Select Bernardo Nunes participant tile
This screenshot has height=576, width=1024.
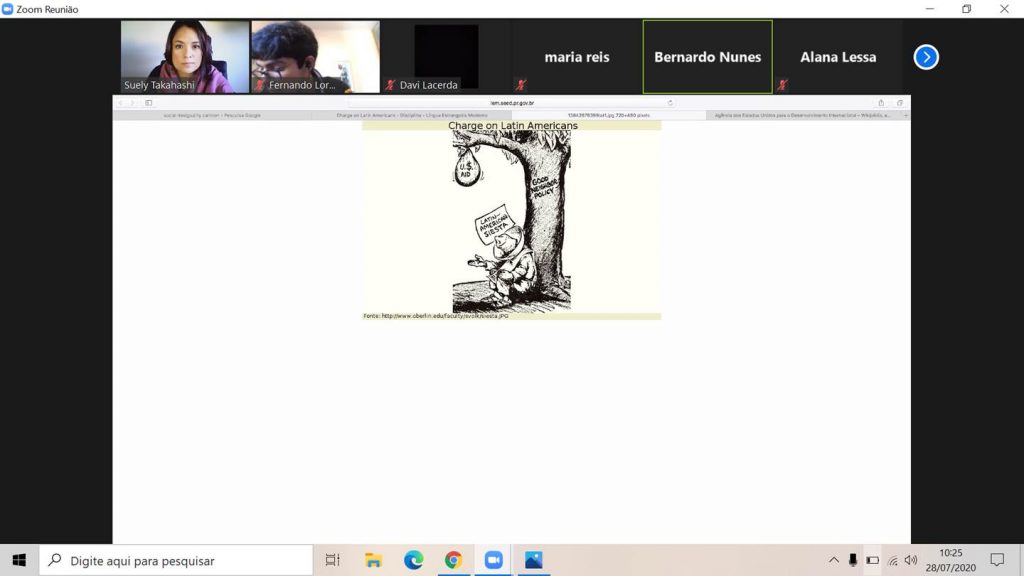[x=707, y=57]
